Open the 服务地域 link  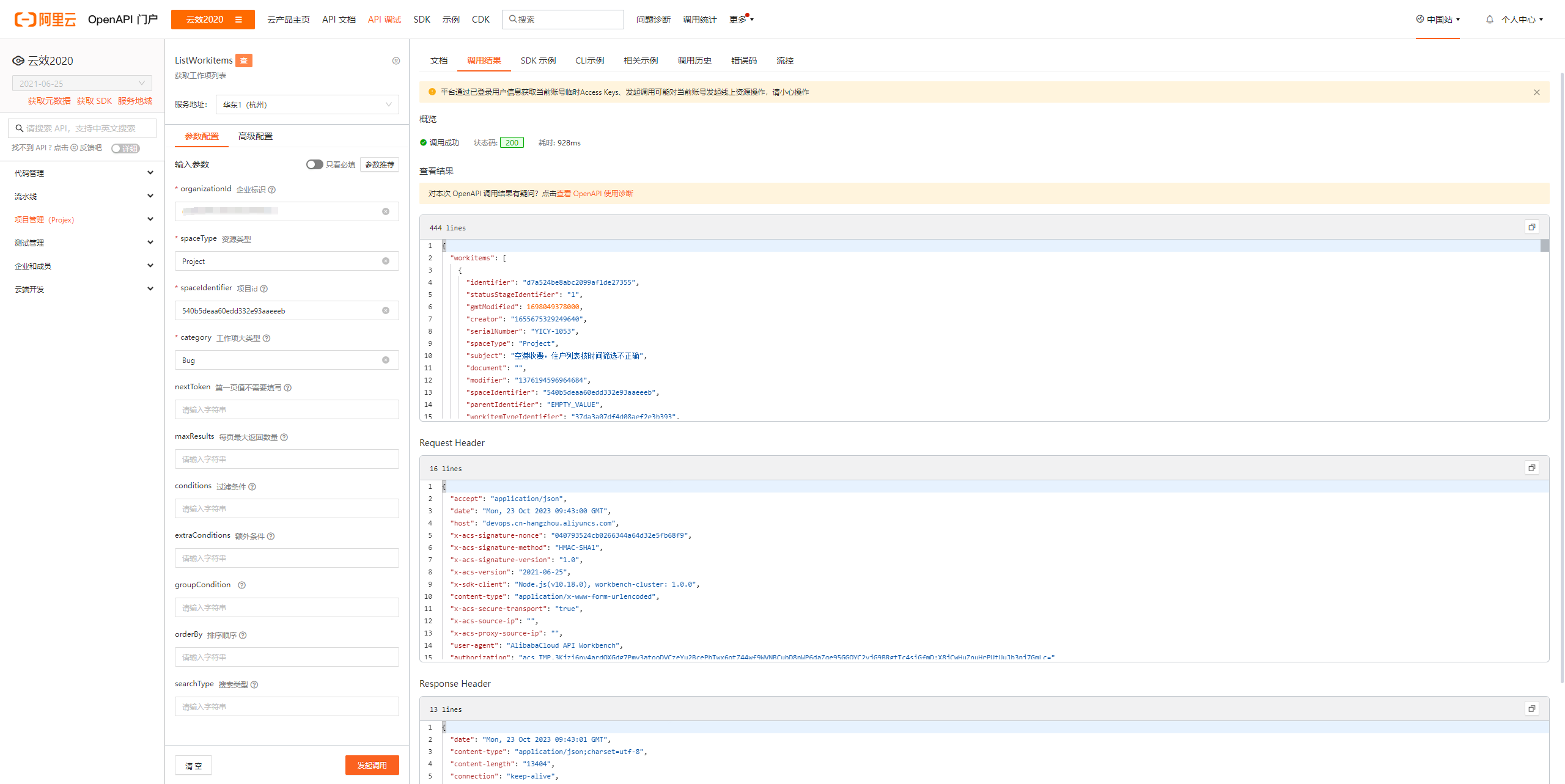(x=135, y=101)
